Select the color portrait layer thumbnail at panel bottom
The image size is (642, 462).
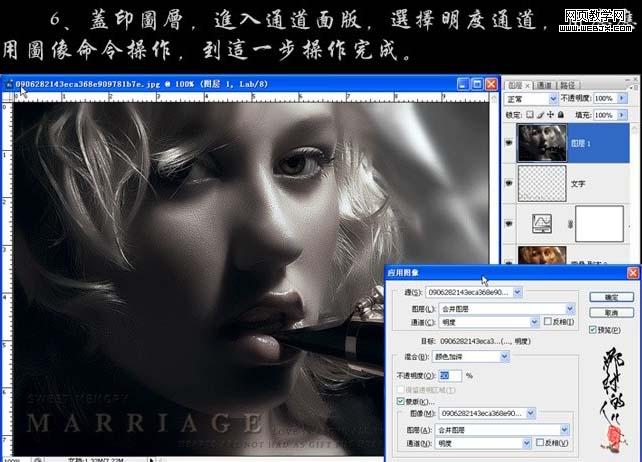(542, 255)
